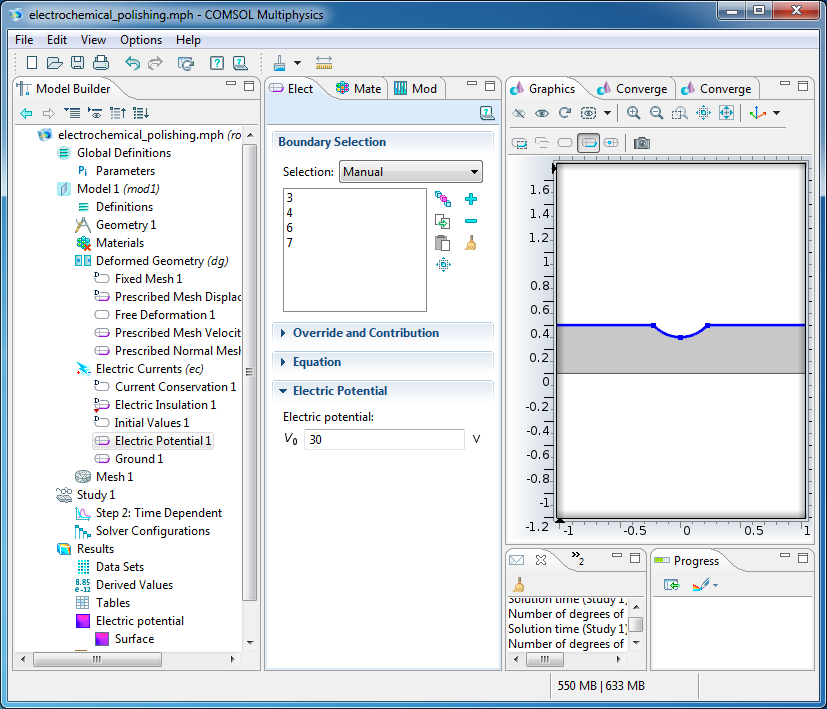
Task: Switch to the Mate settings tab
Action: coord(358,89)
